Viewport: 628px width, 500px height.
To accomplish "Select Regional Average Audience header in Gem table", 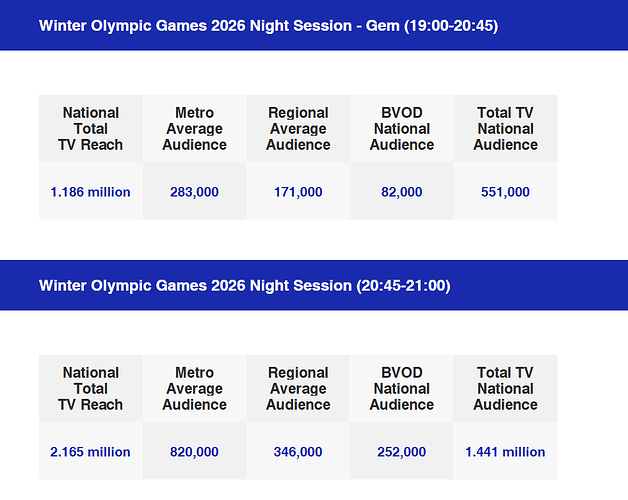I will click(298, 129).
